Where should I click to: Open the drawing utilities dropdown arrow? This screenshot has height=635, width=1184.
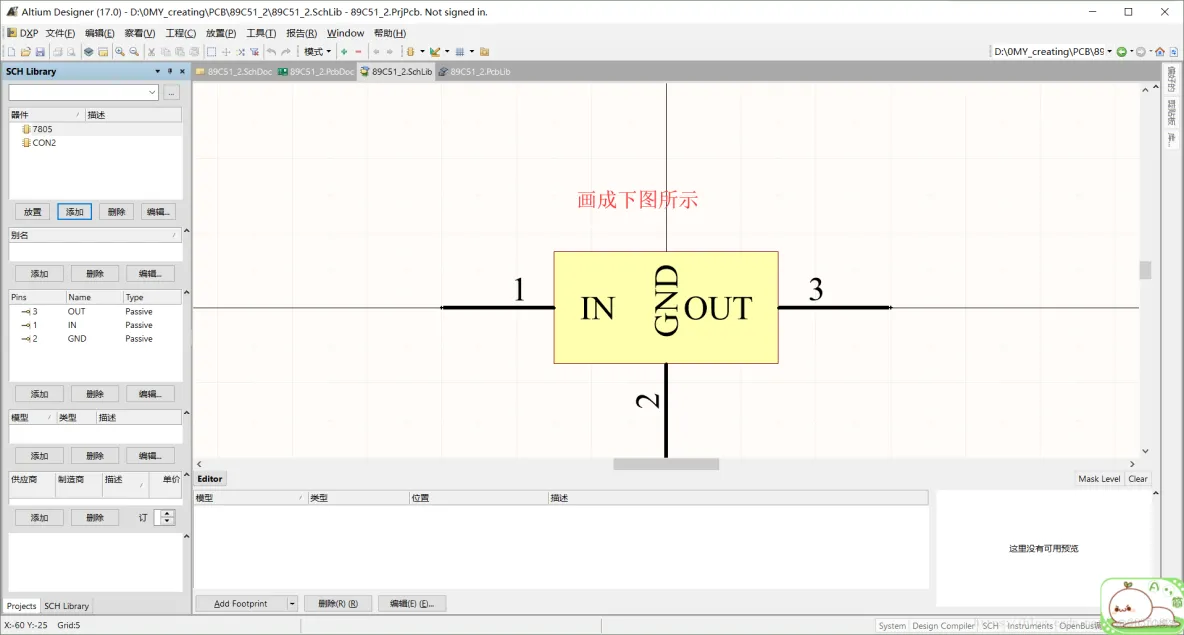point(447,52)
